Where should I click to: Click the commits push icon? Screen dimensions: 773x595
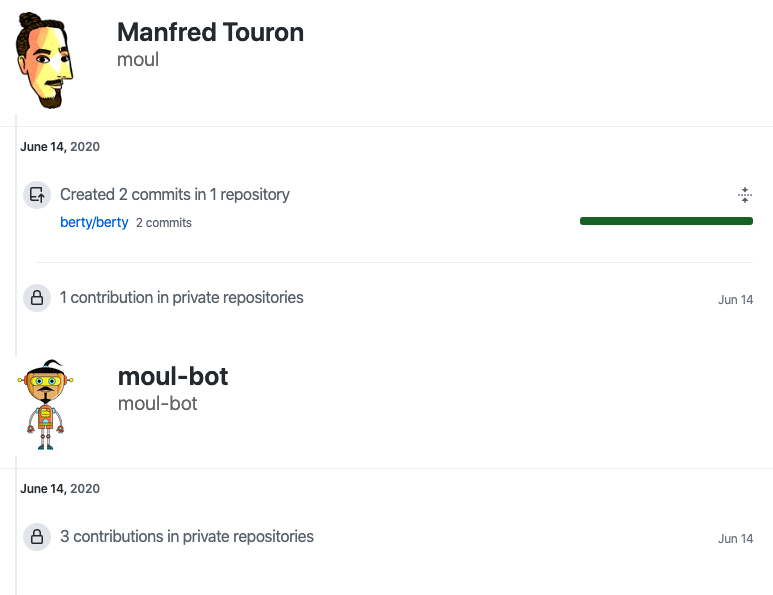pos(37,195)
